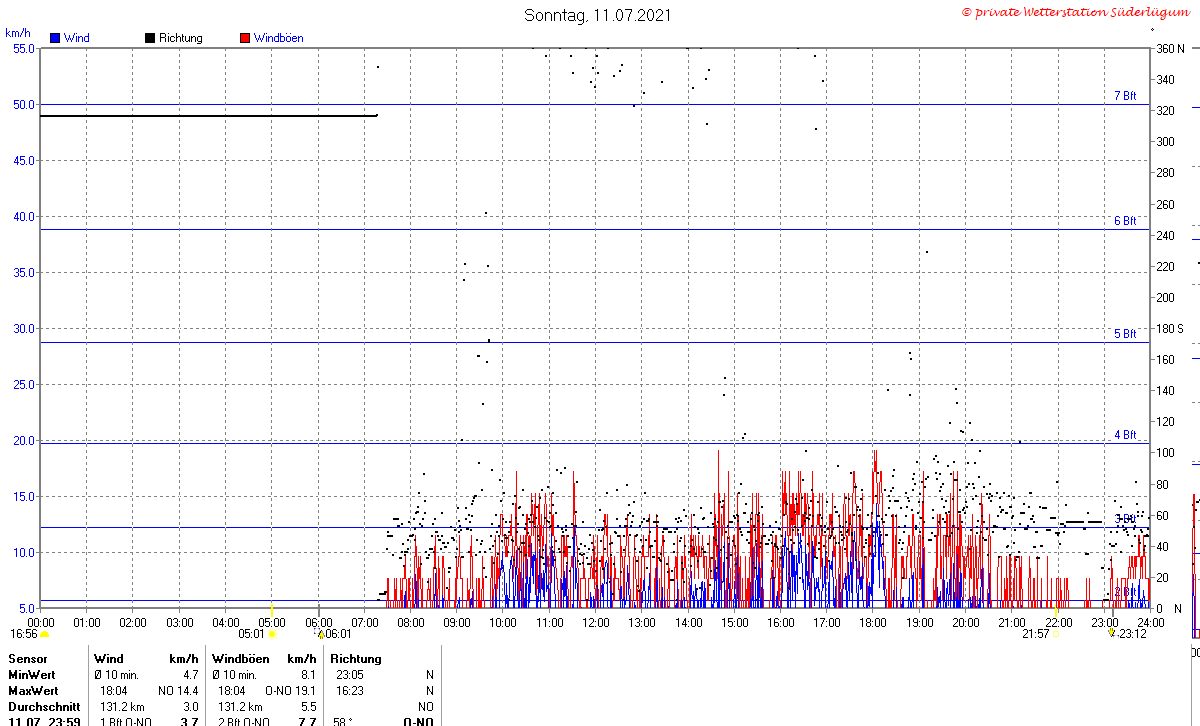Click the Richtung legend label
Image resolution: width=1200 pixels, height=726 pixels.
(x=180, y=38)
